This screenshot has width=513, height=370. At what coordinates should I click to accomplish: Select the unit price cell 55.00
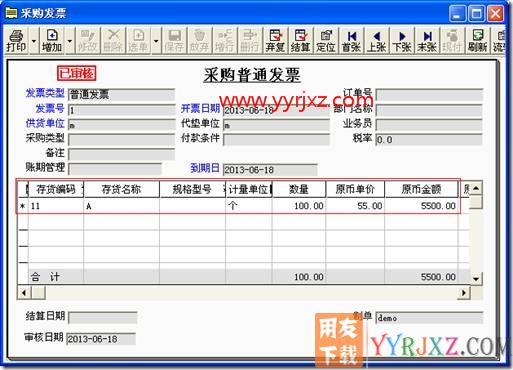click(x=355, y=206)
